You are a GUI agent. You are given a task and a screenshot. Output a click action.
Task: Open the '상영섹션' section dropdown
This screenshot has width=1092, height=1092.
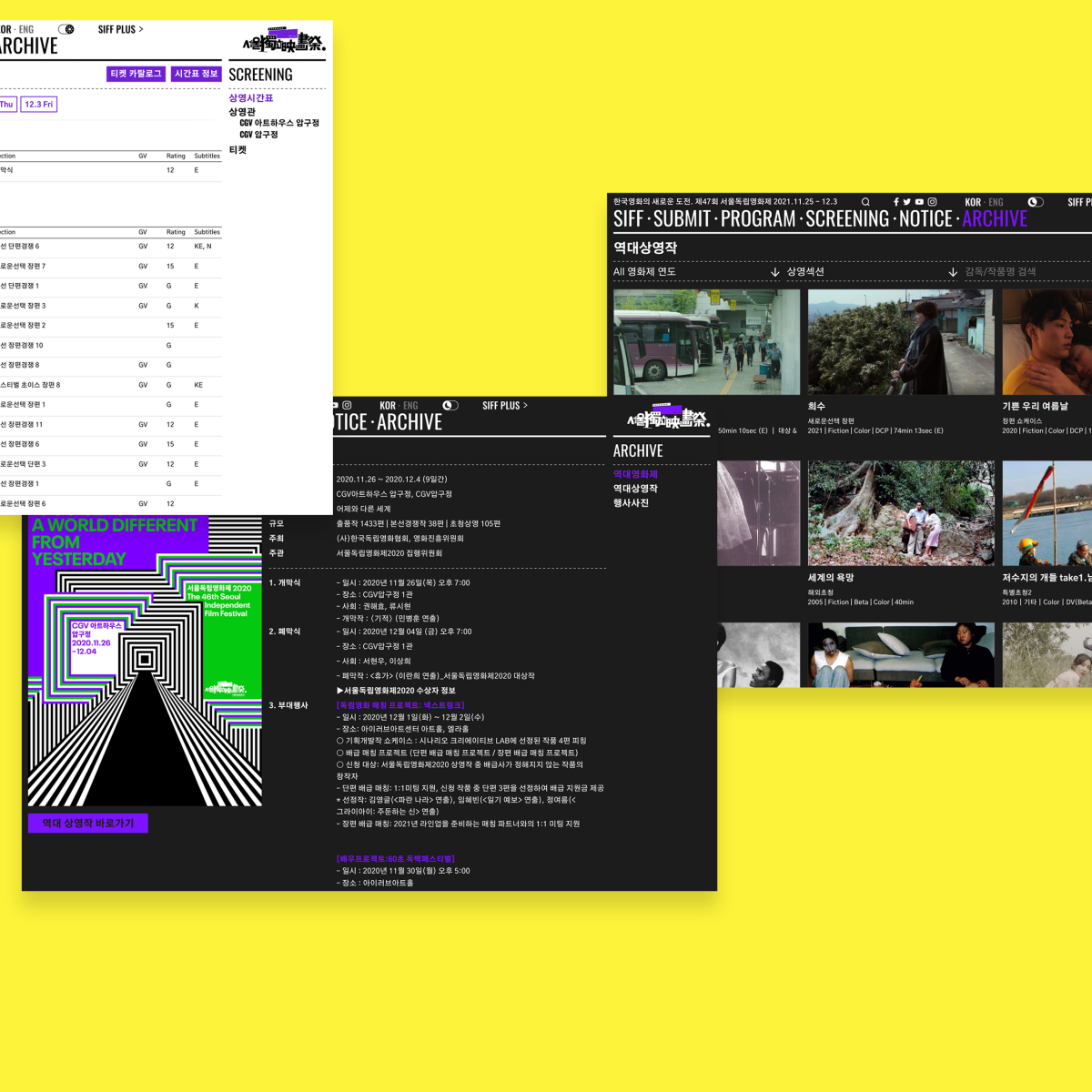[x=872, y=271]
